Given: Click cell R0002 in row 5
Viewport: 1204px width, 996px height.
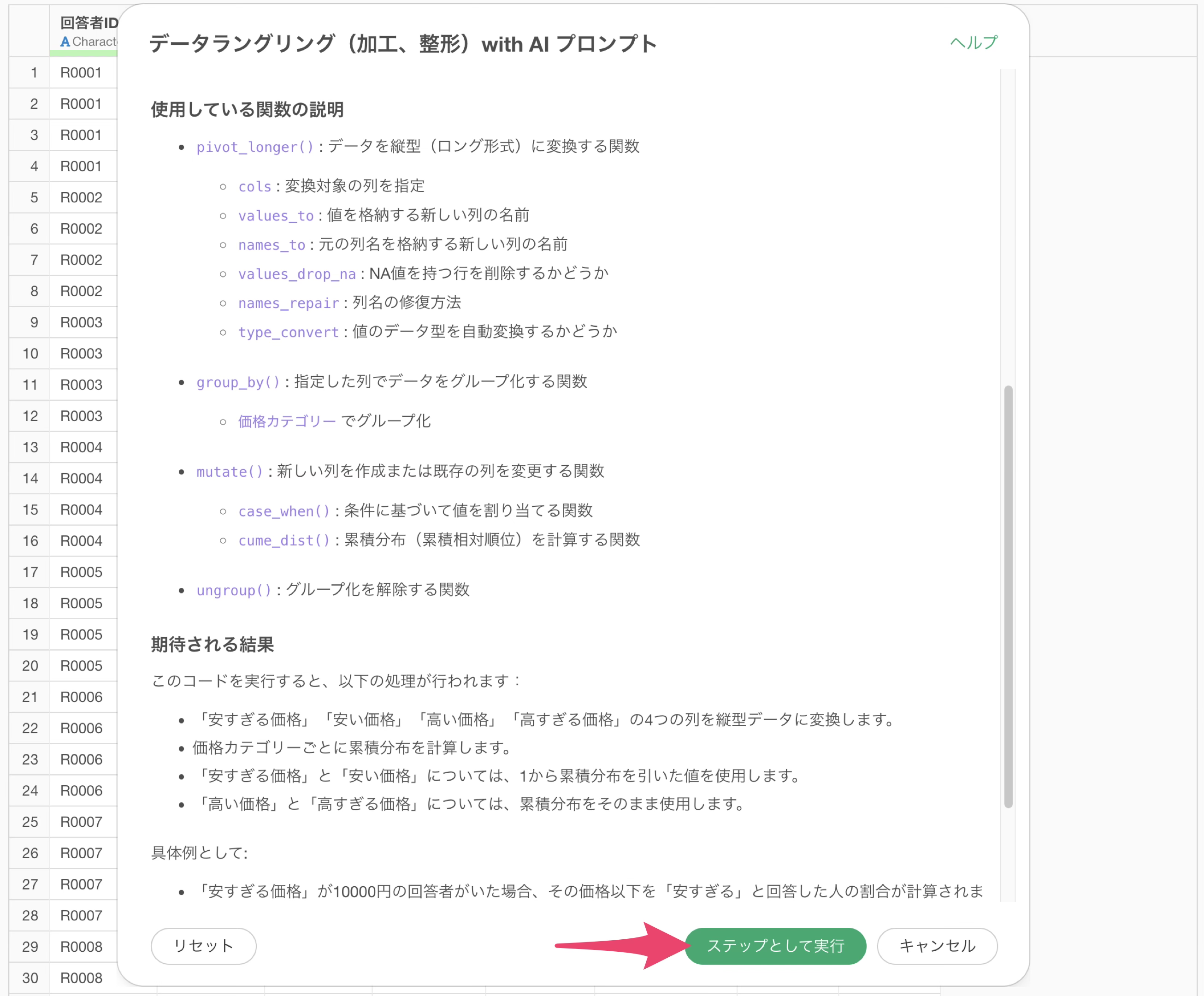Looking at the screenshot, I should tap(82, 198).
